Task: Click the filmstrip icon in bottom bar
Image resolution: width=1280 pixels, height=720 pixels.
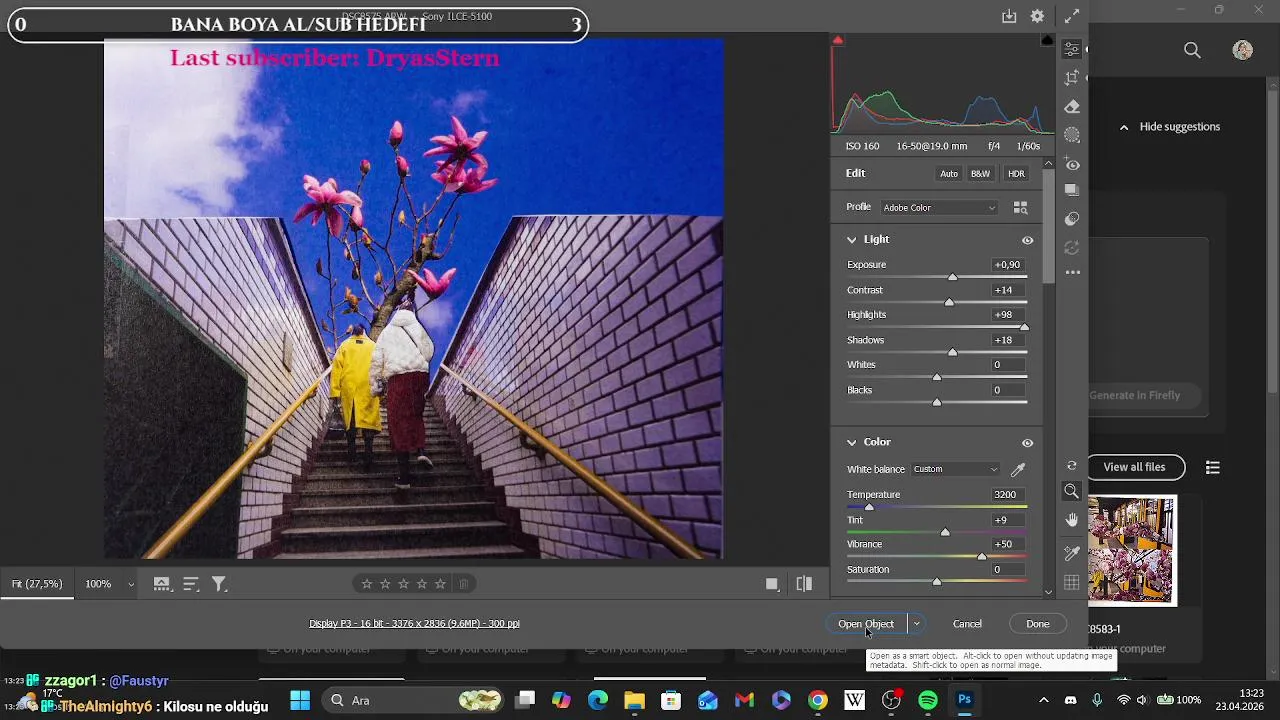Action: pyautogui.click(x=161, y=584)
